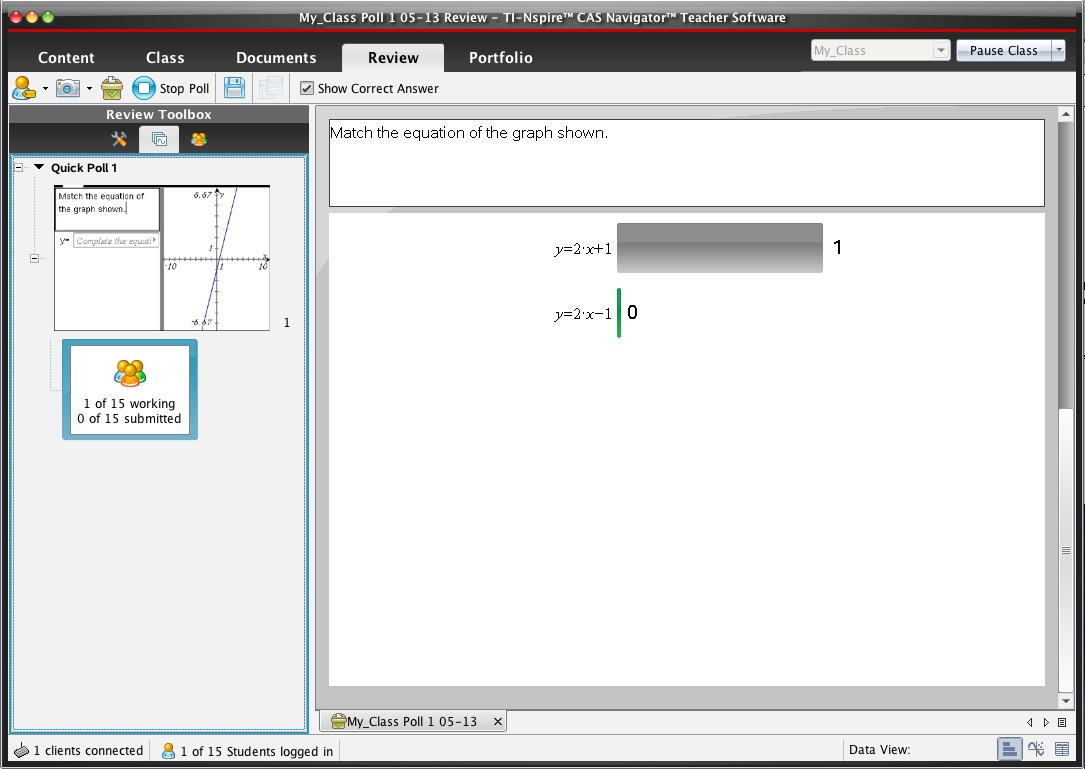1085x769 pixels.
Task: Save the poll with floppy disk icon
Action: click(x=234, y=88)
